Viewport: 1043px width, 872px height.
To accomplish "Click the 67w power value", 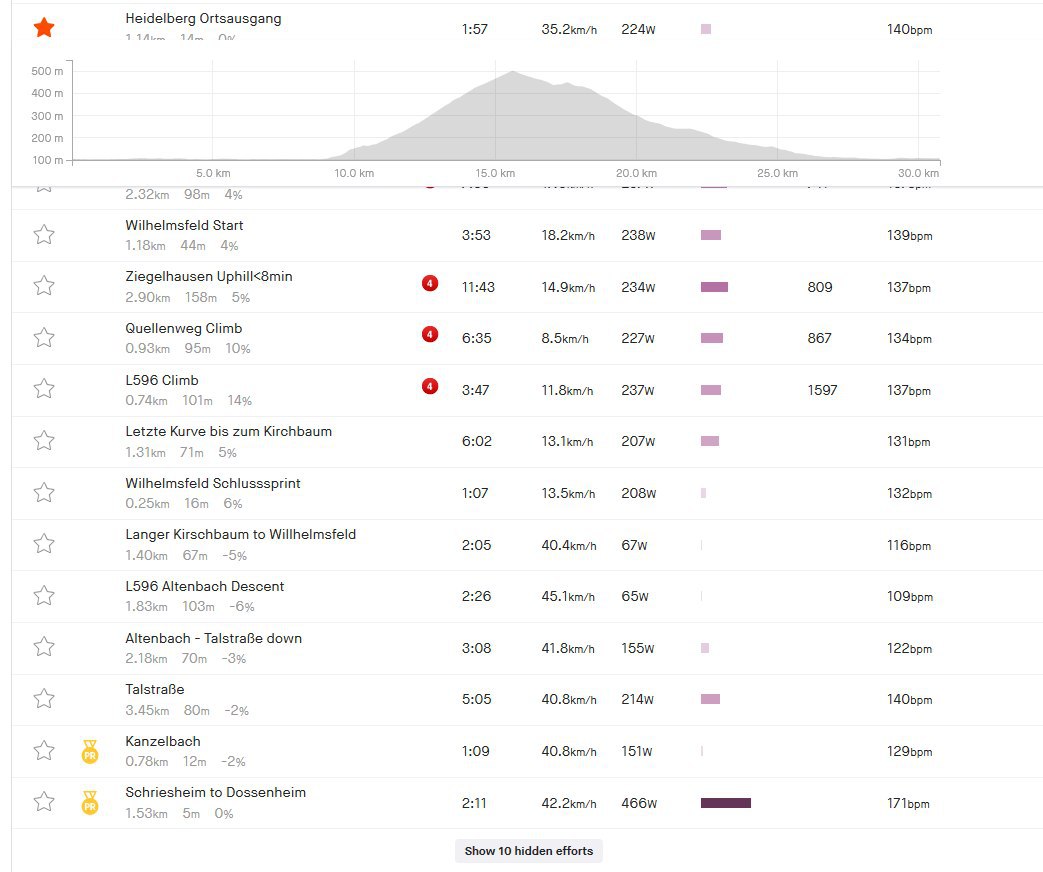I will point(634,545).
